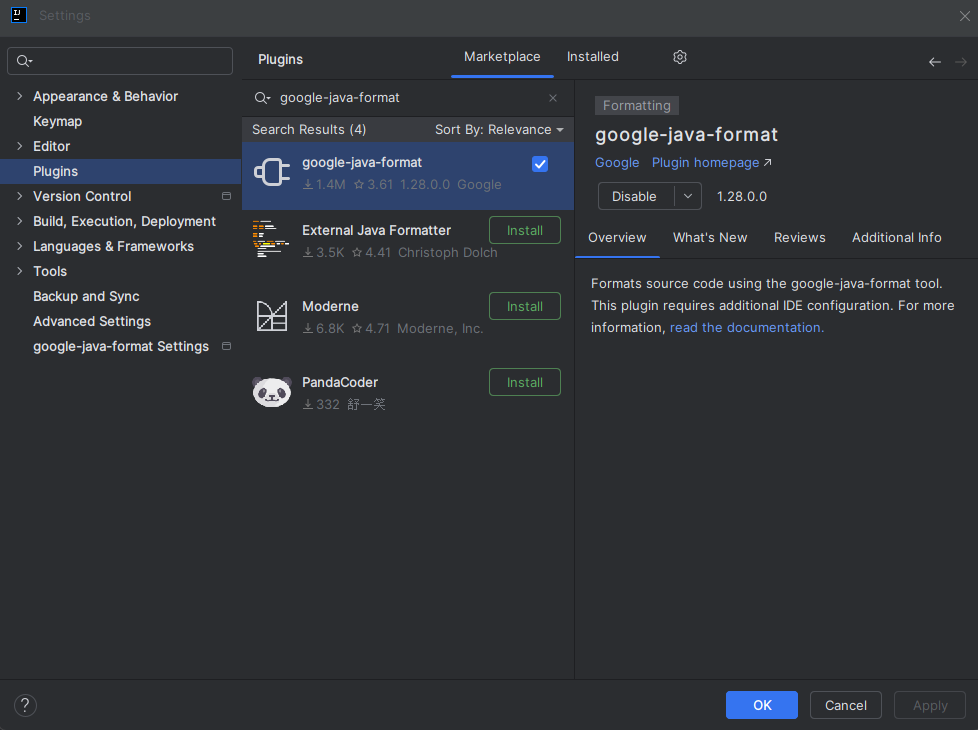
Task: Select the Overview tab
Action: (617, 238)
